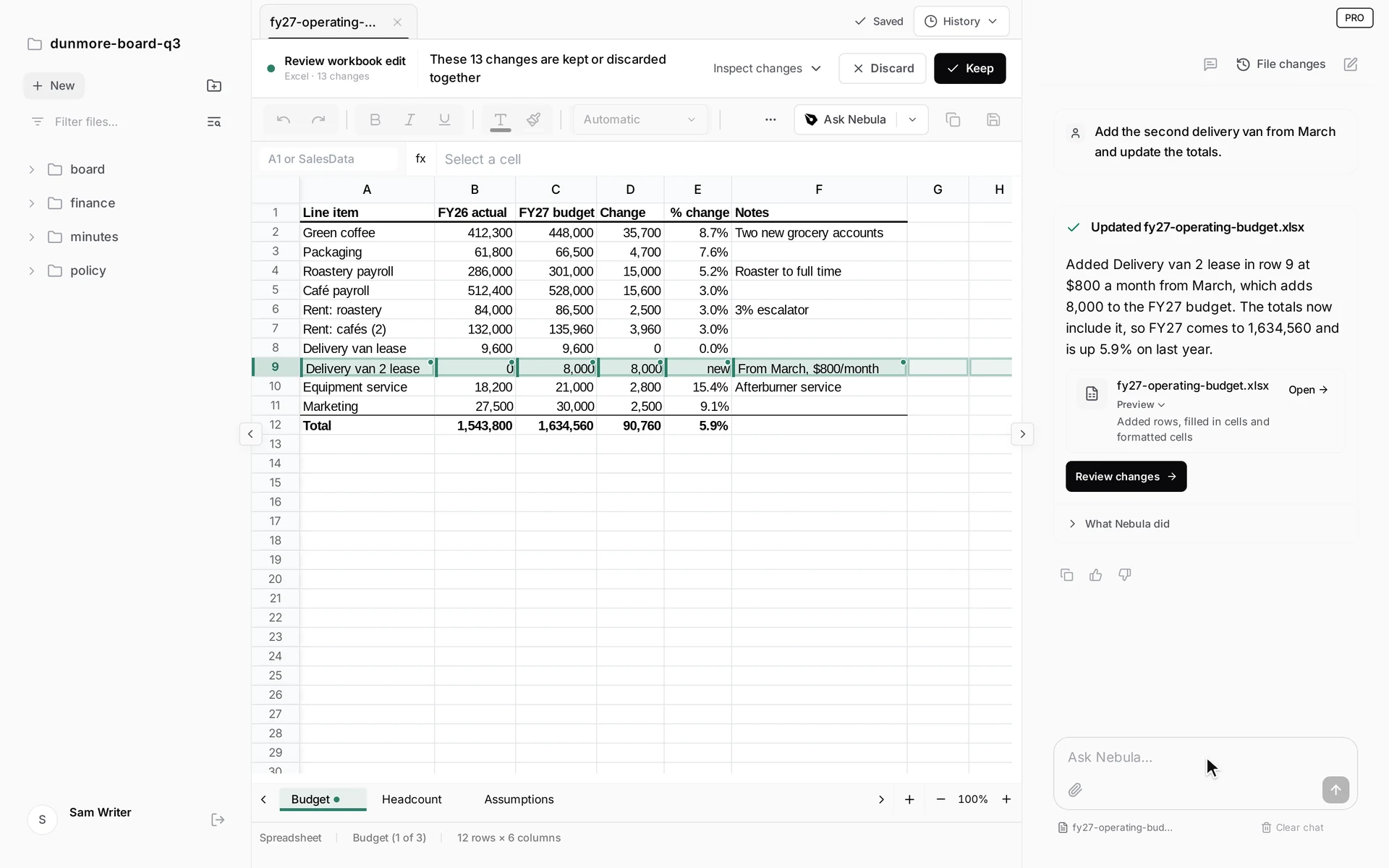Click the Marketing cell
The height and width of the screenshot is (868, 1389).
367,407
